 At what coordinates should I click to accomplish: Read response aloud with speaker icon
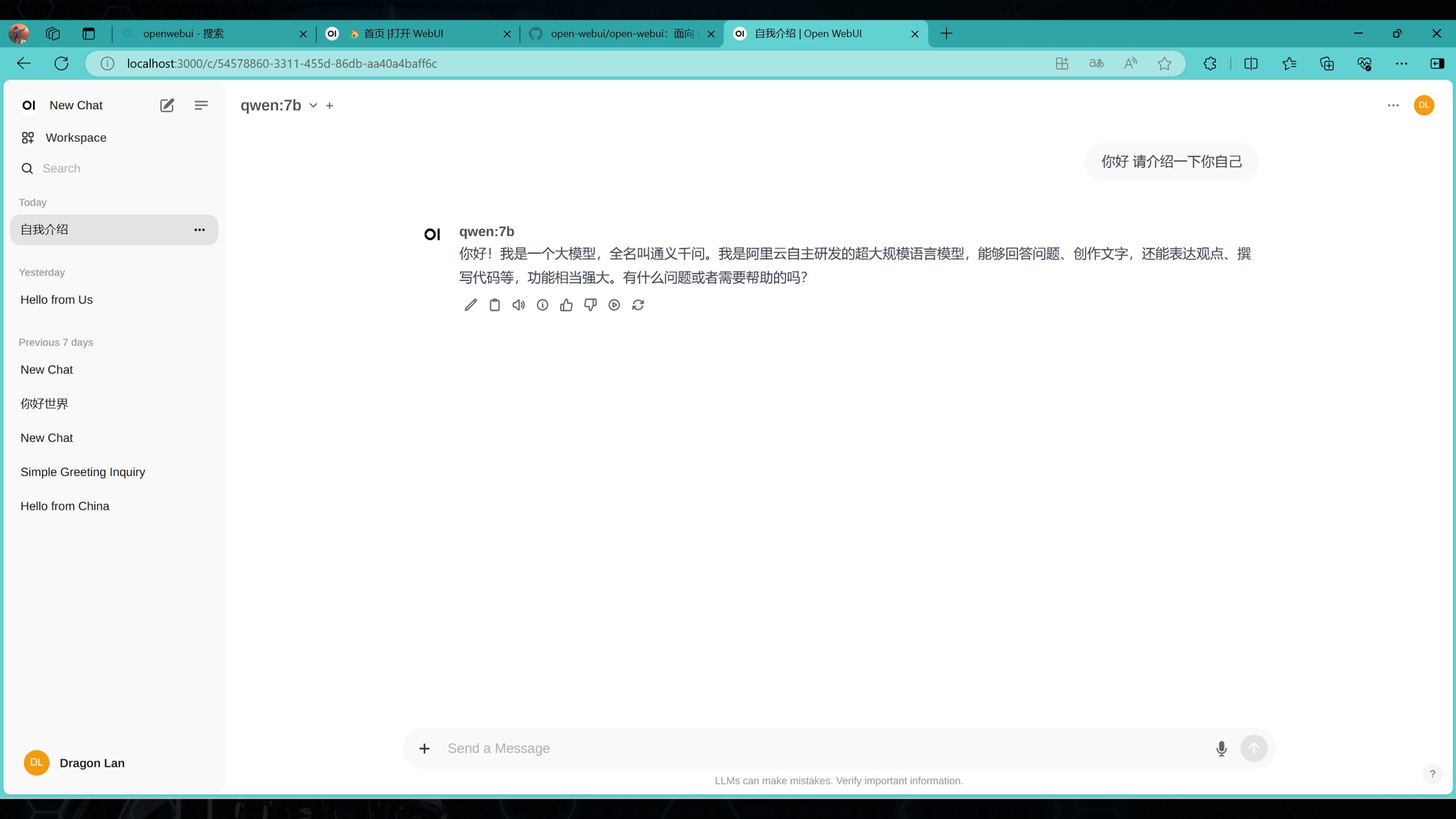pyautogui.click(x=518, y=305)
